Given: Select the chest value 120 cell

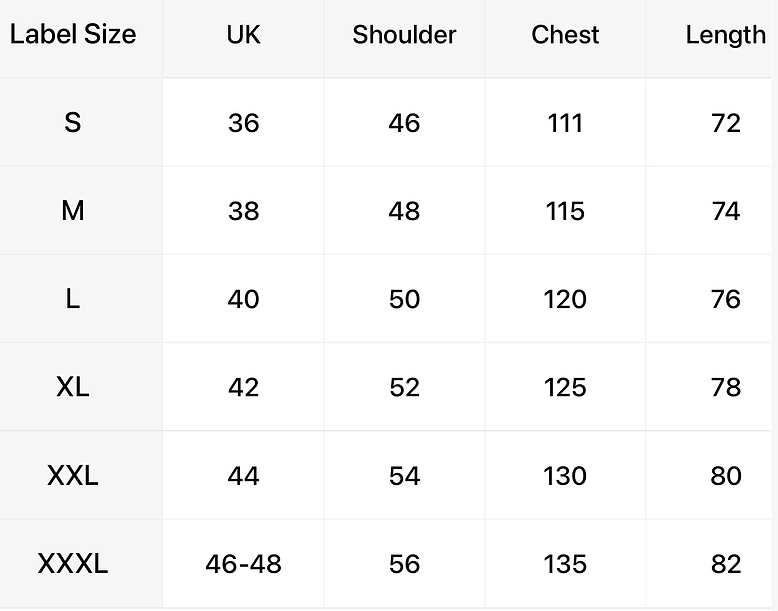Looking at the screenshot, I should click(x=565, y=299).
